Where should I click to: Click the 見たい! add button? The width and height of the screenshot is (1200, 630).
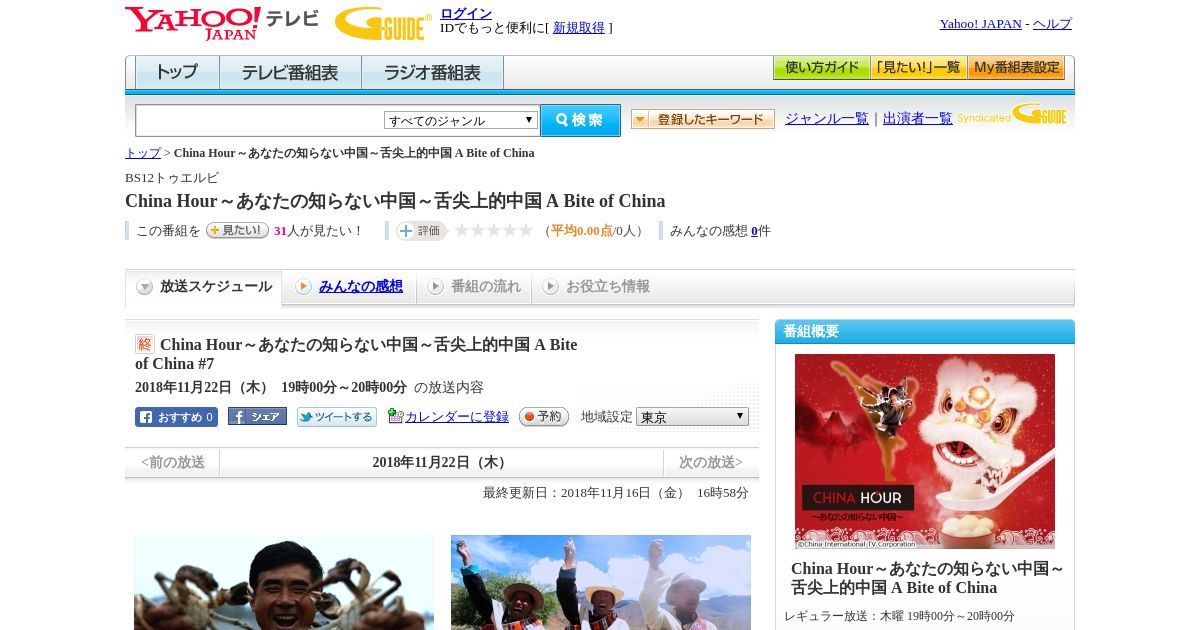(237, 230)
